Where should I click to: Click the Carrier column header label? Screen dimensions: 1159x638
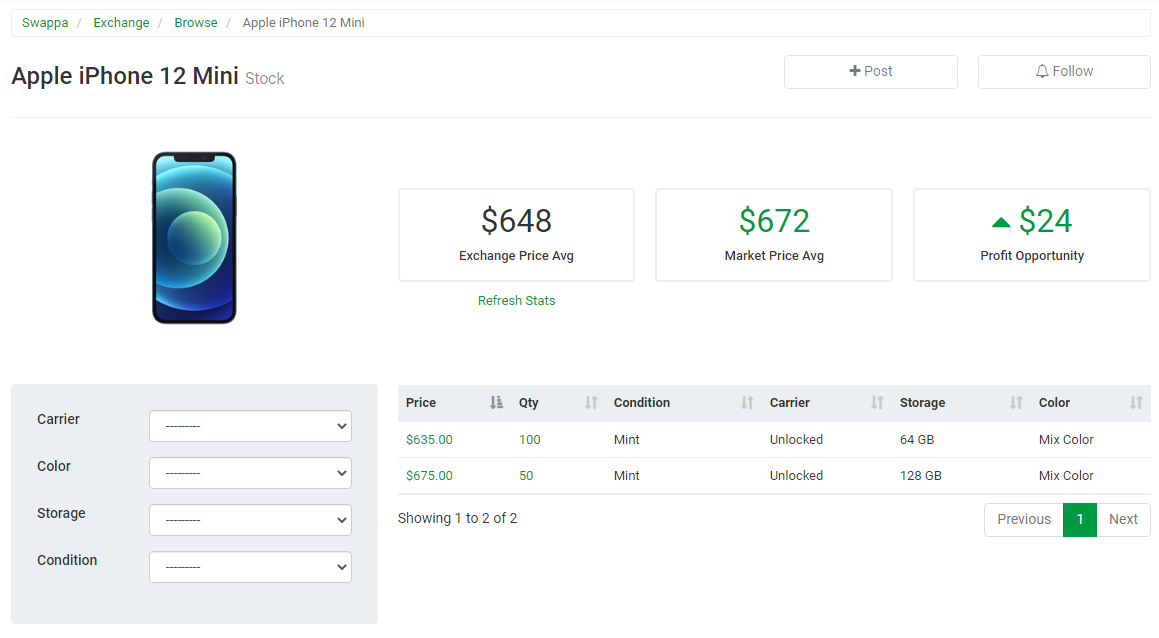coord(789,403)
